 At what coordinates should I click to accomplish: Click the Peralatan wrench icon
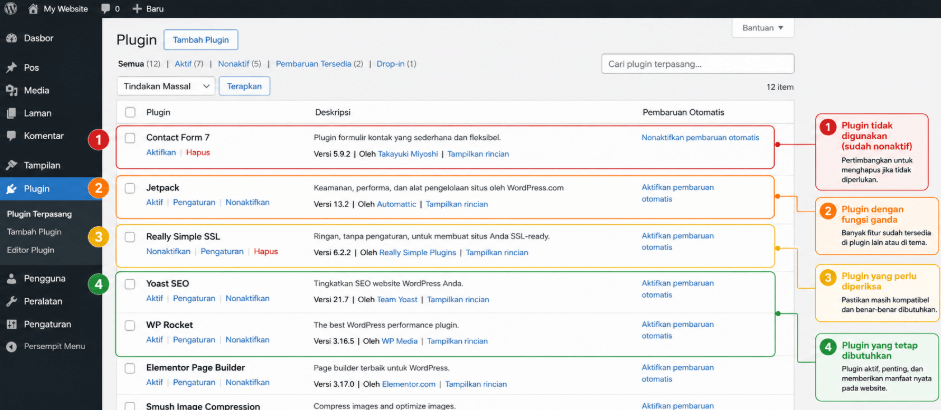point(11,301)
